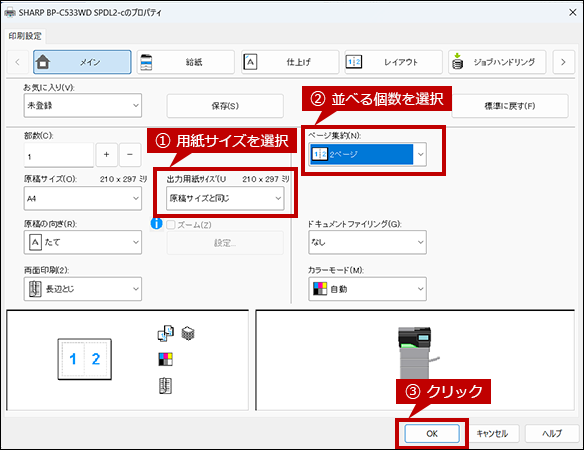Click the 部数 copies input field

[59, 155]
